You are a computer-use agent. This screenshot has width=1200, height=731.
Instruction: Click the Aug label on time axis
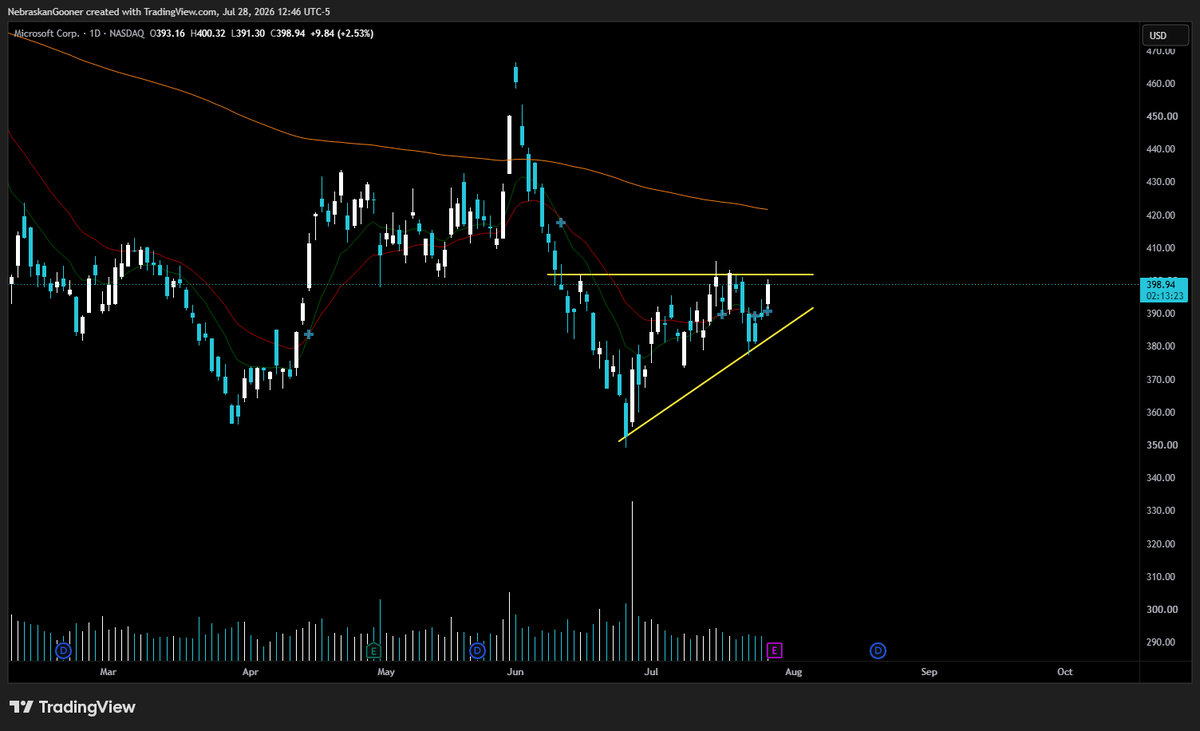click(793, 673)
